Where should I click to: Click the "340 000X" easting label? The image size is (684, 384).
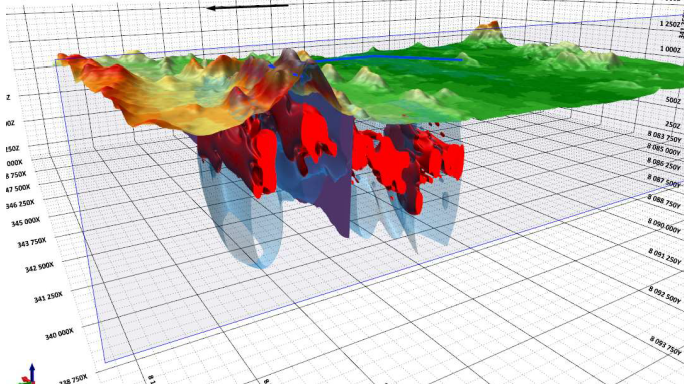pos(59,334)
